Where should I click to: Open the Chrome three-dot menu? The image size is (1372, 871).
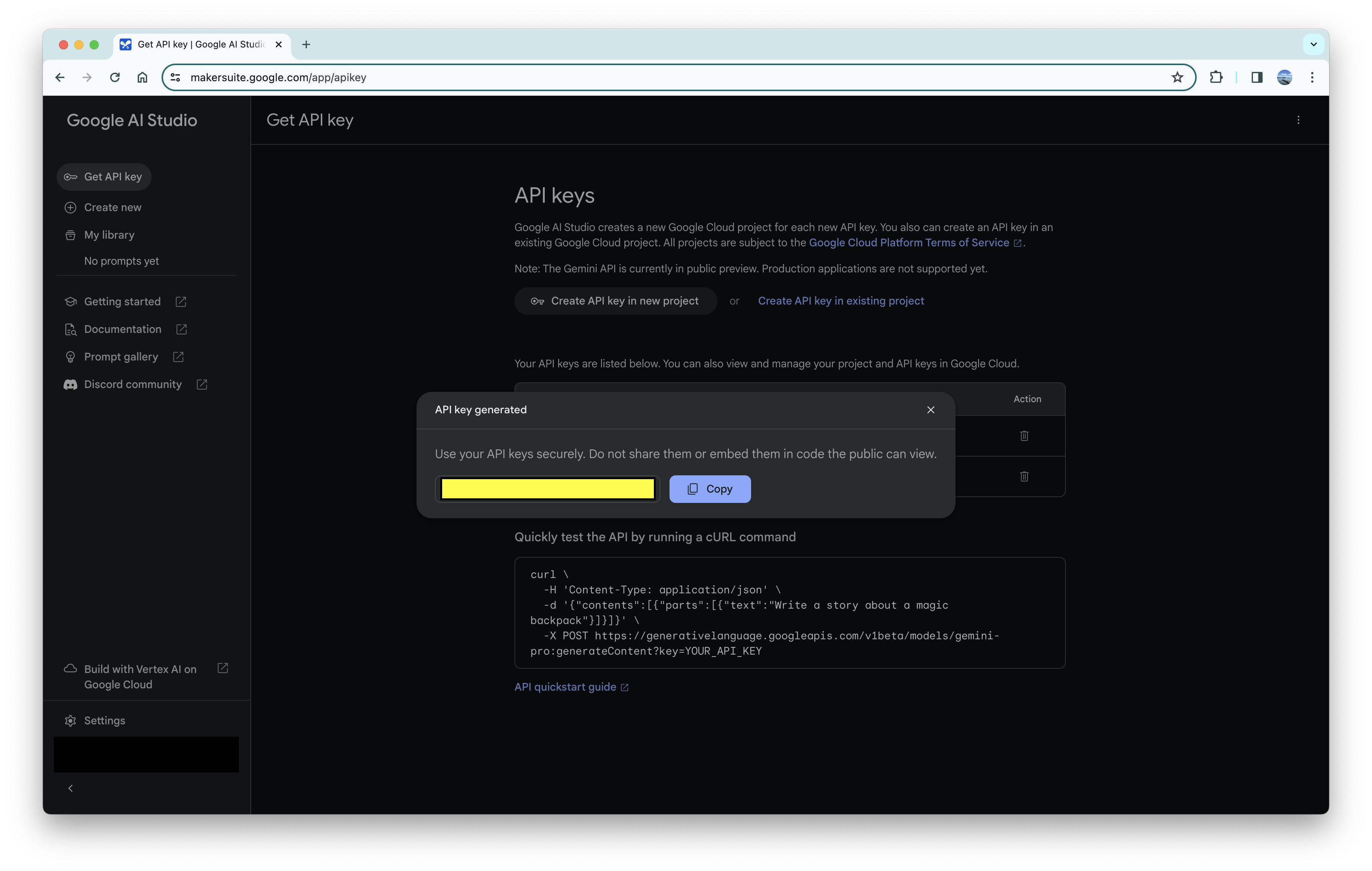(1312, 77)
